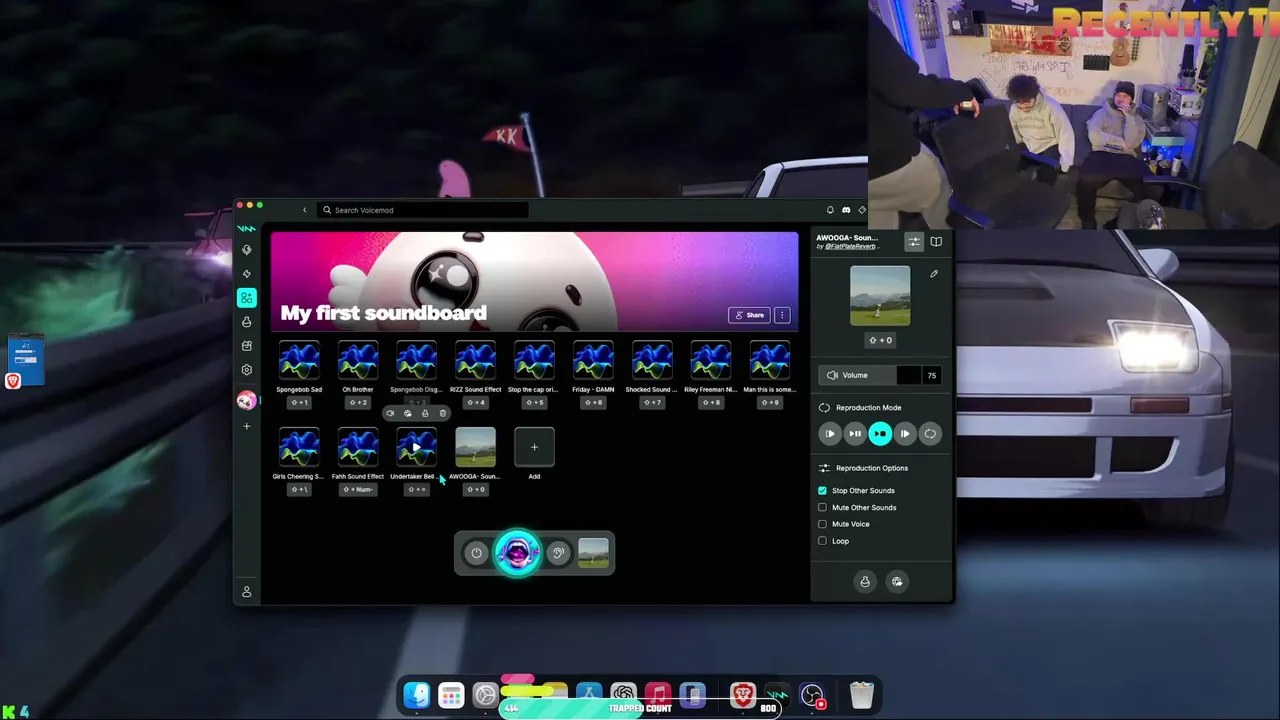Image resolution: width=1280 pixels, height=720 pixels.
Task: Click the mute video icon in hover toolbar
Action: (390, 413)
